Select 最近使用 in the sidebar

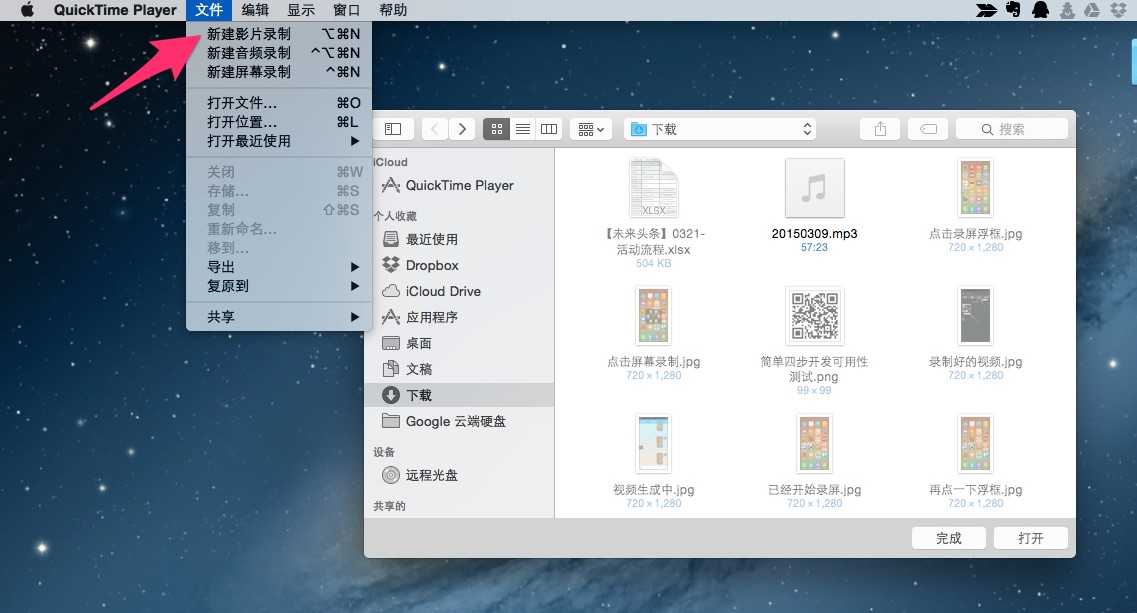pos(460,239)
